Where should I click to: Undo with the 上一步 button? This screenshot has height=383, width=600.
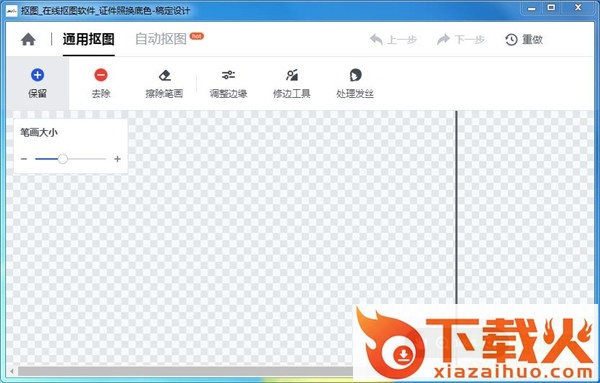tap(393, 39)
